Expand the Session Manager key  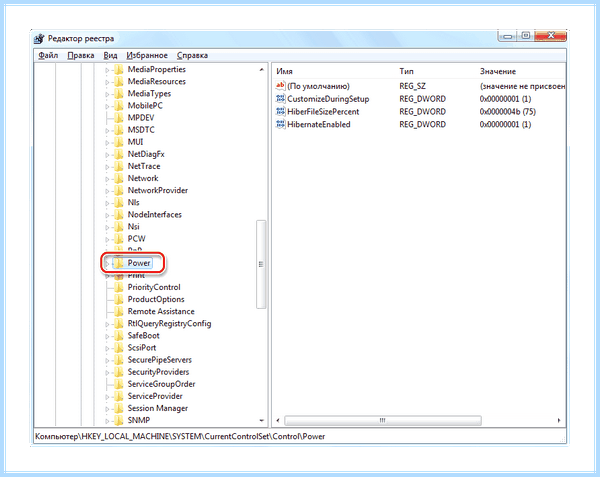(107, 409)
